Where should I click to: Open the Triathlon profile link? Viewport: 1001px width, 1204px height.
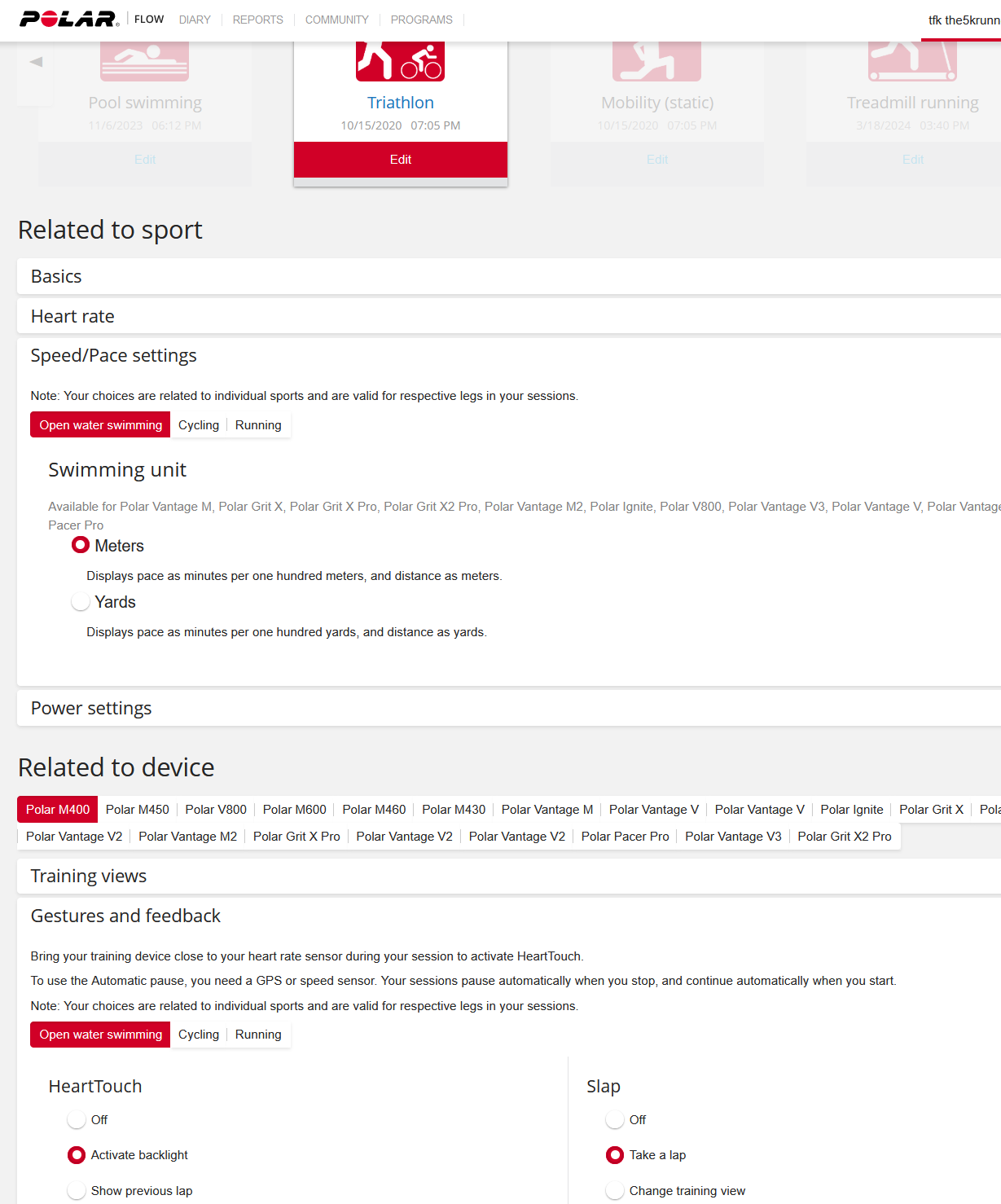(x=400, y=103)
